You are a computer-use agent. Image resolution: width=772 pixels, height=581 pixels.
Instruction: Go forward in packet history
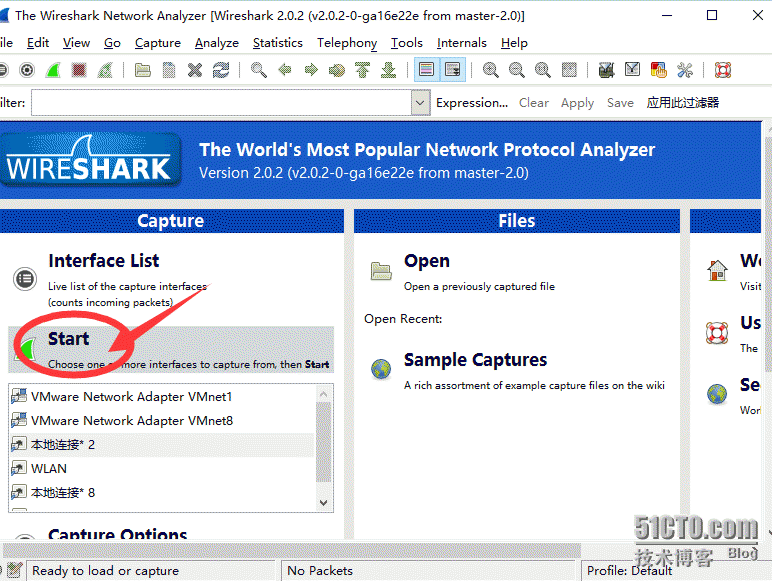311,70
